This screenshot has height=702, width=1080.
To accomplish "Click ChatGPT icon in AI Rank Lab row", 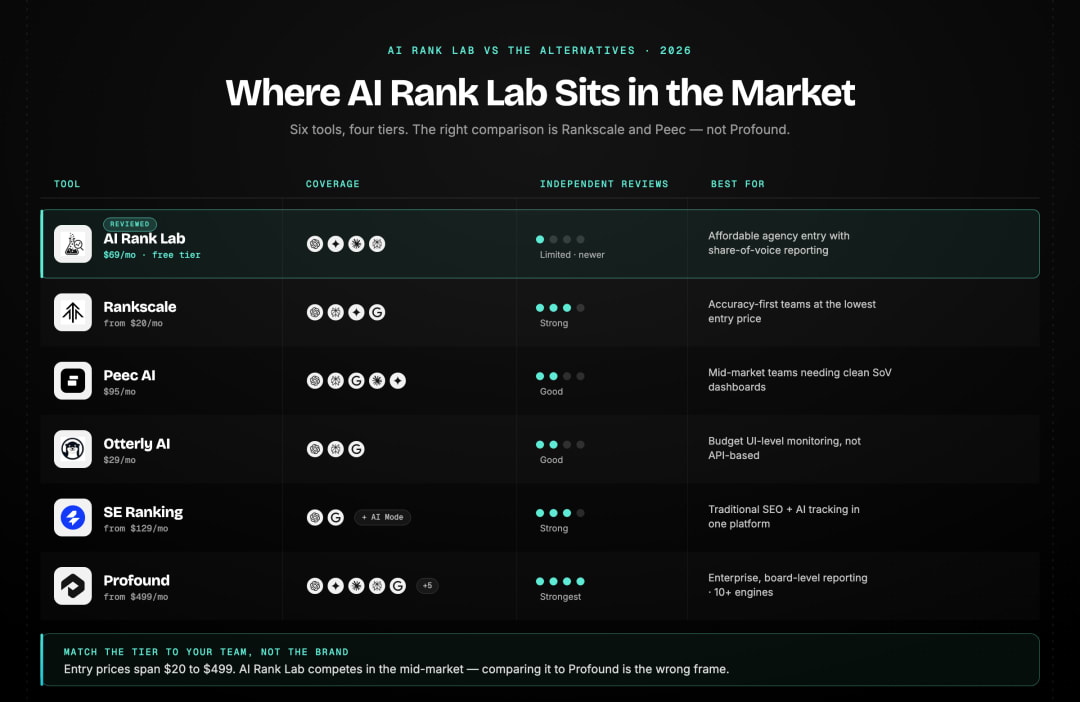I will (x=315, y=244).
